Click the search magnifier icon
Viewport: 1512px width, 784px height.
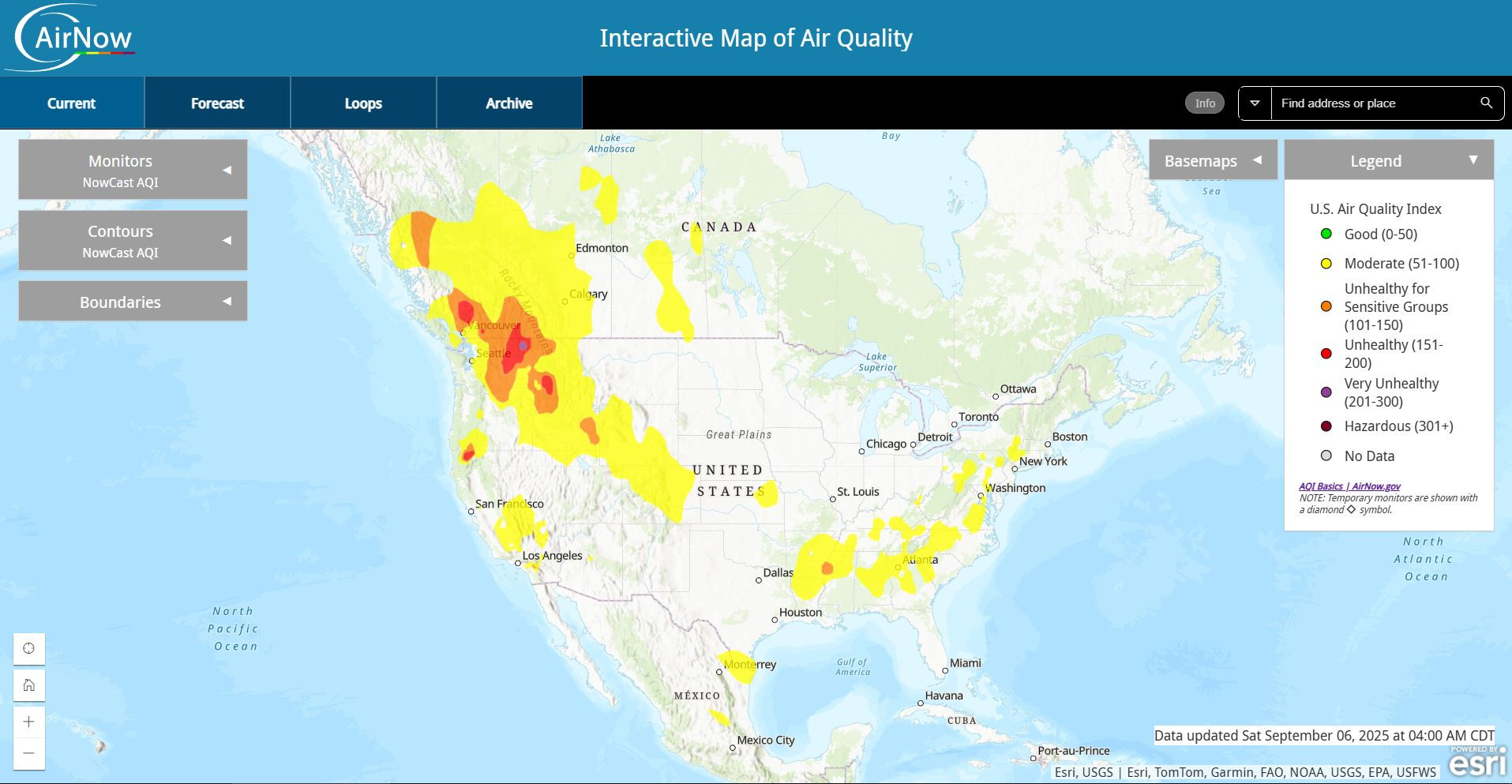click(x=1486, y=103)
